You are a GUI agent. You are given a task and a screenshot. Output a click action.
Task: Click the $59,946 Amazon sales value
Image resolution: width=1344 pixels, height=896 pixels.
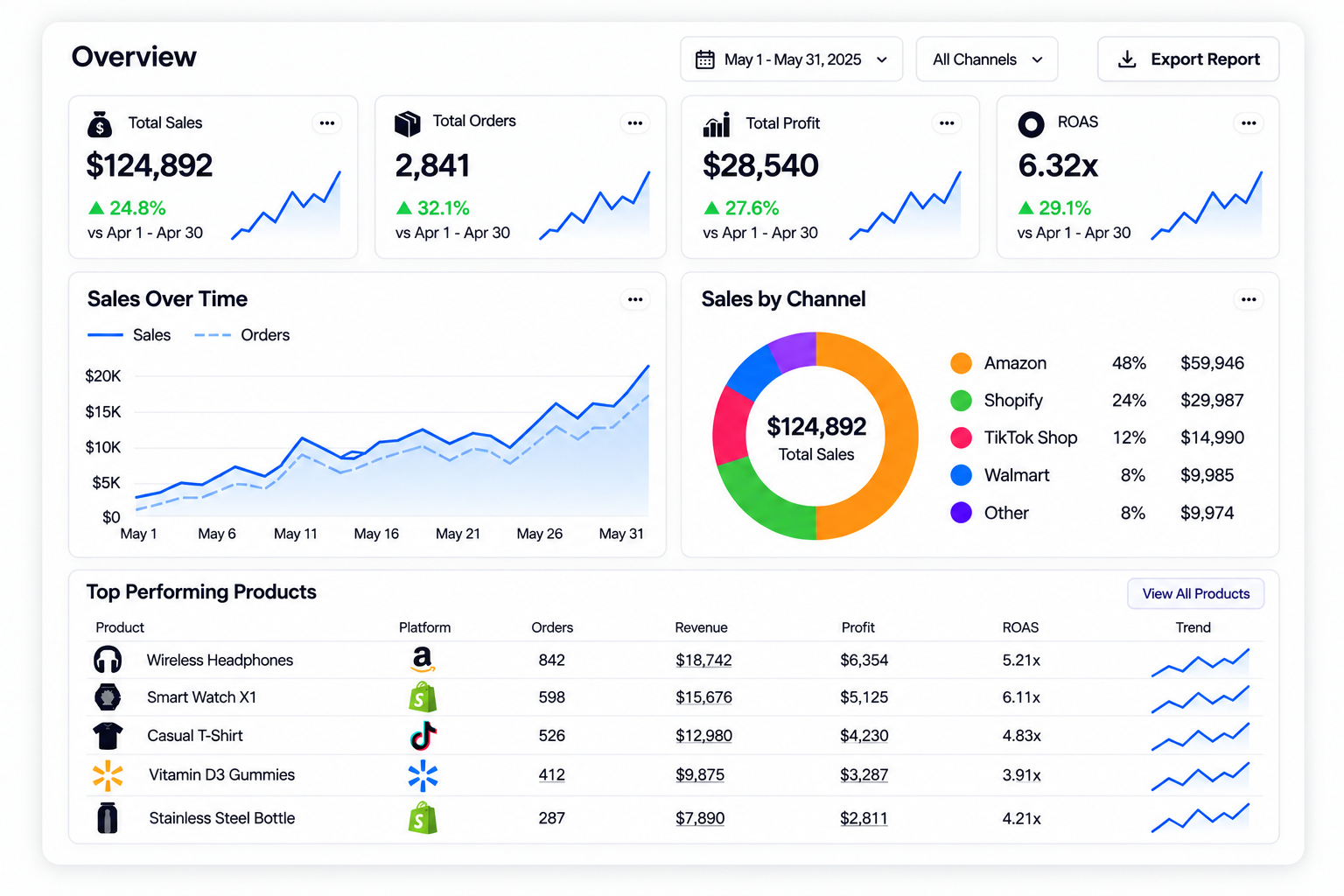point(1212,363)
